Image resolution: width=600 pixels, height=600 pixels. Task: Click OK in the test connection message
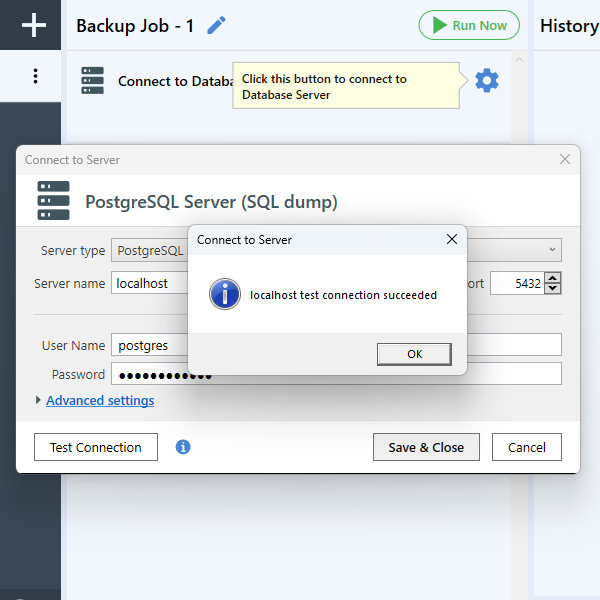click(414, 354)
